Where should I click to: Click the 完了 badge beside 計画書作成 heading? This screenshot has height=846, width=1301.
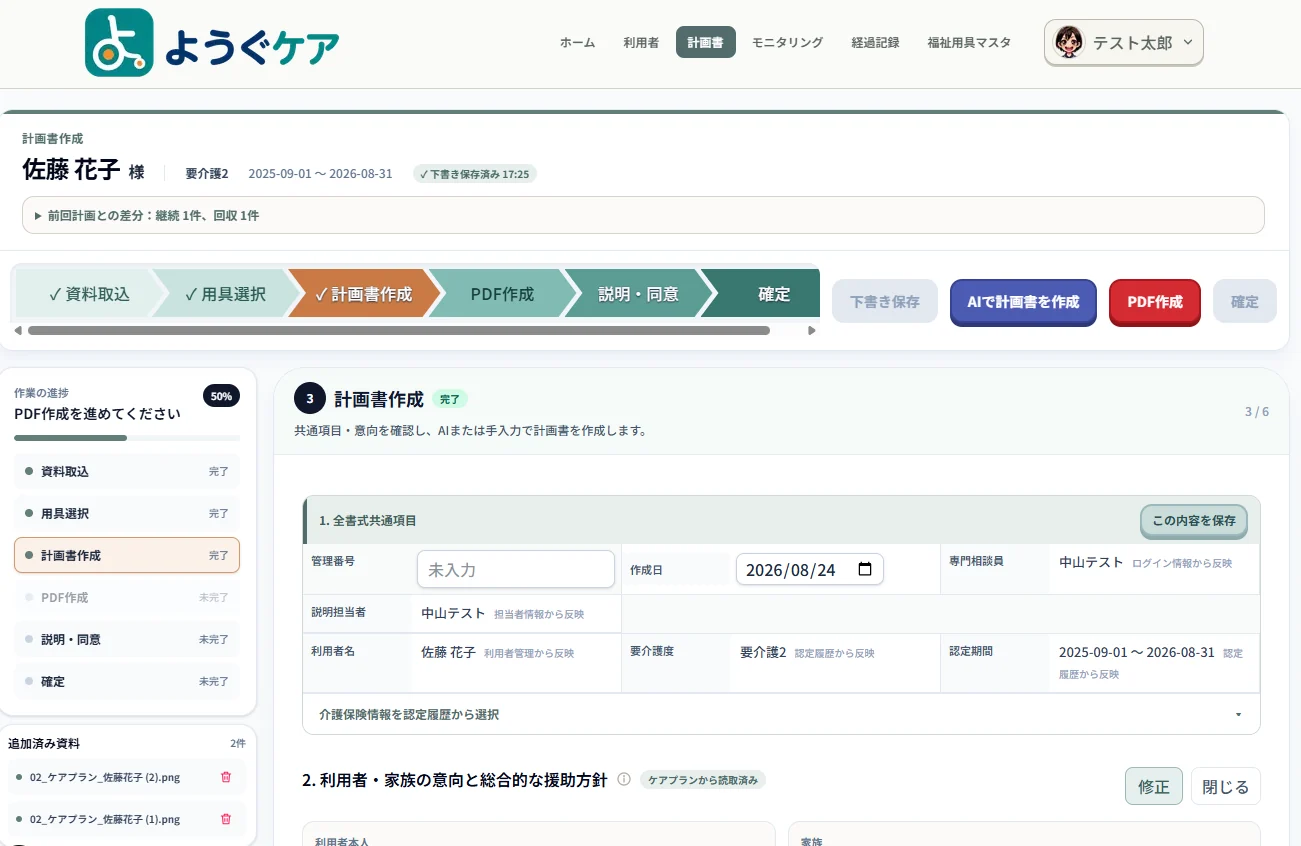[x=450, y=399]
